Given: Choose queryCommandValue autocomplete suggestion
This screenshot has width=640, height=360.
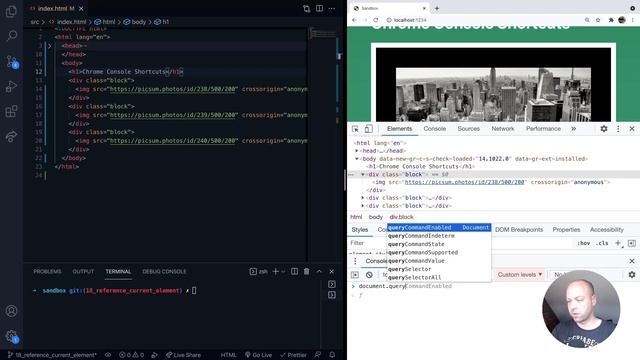Looking at the screenshot, I should 439,261.
